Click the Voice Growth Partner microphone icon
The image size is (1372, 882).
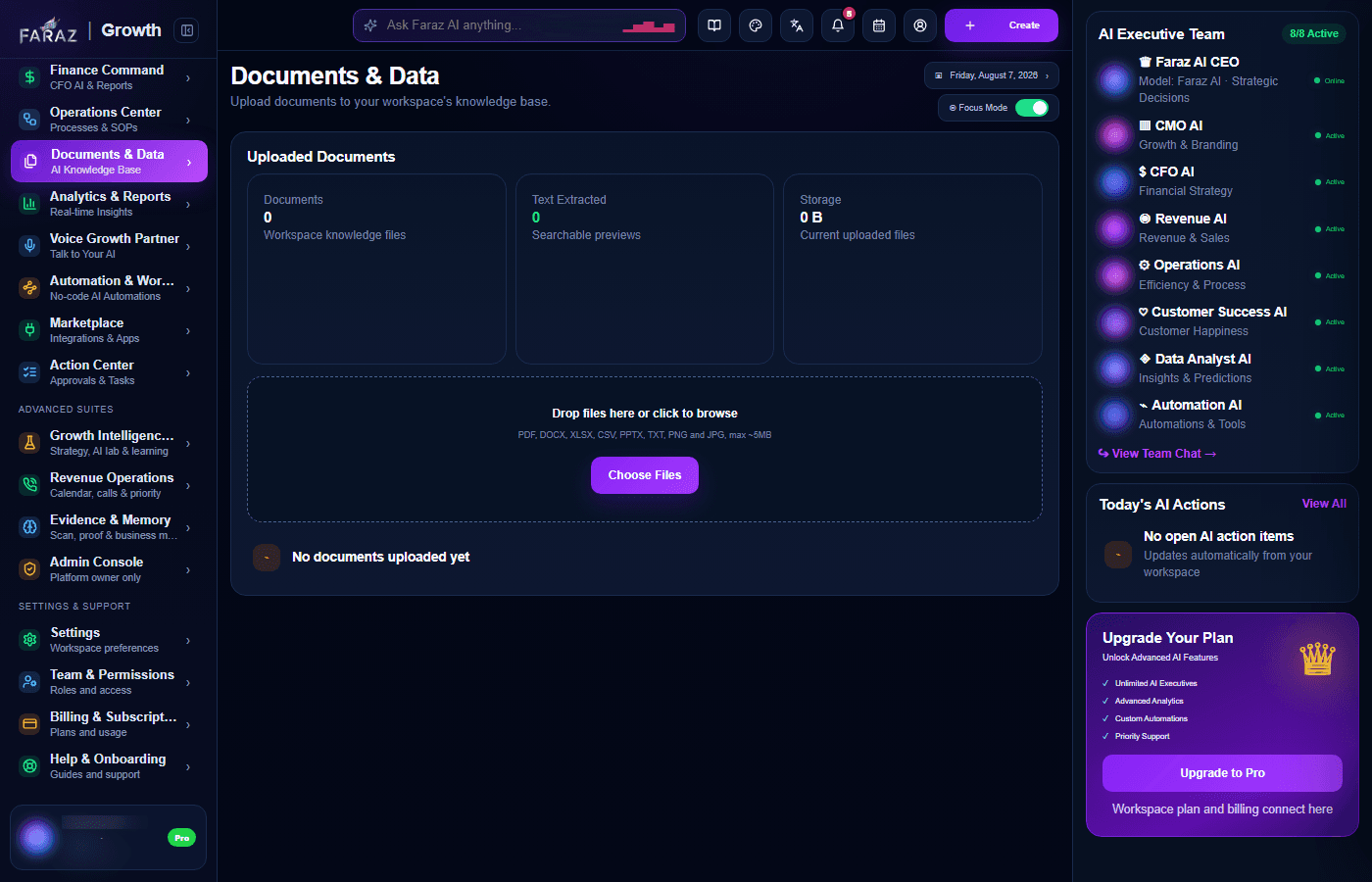tap(29, 246)
